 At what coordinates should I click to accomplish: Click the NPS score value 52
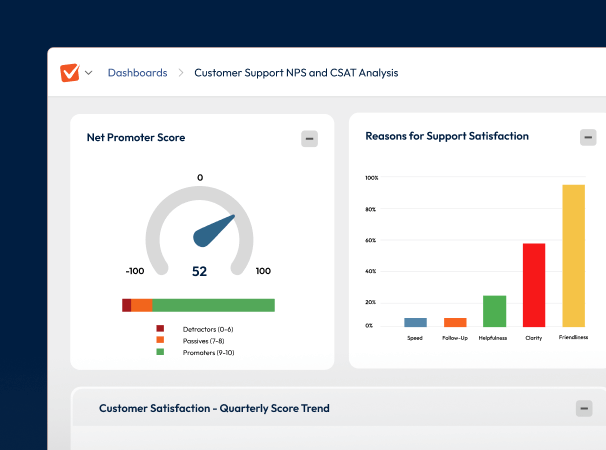point(199,271)
